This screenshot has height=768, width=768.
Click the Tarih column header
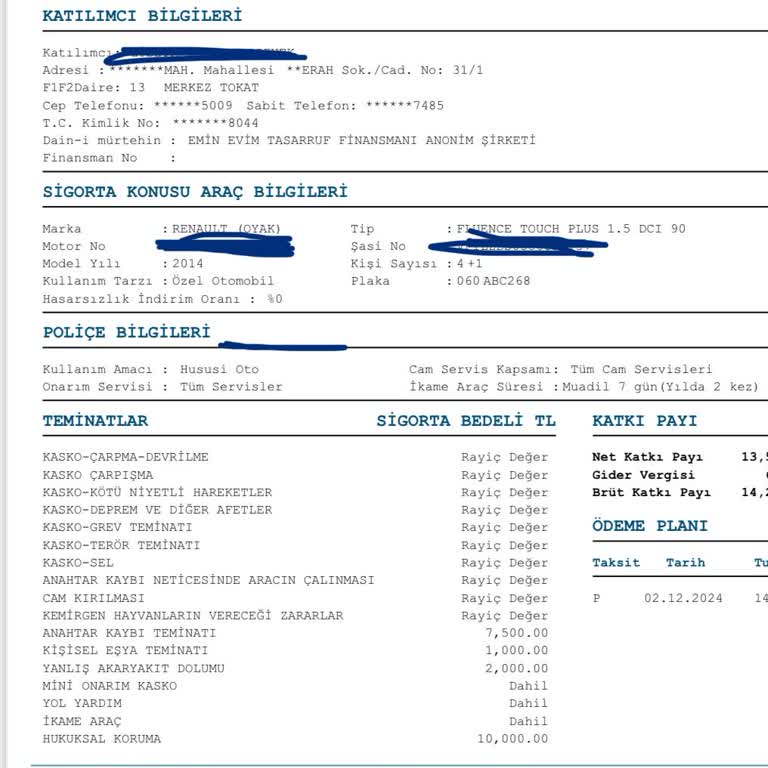click(x=685, y=562)
